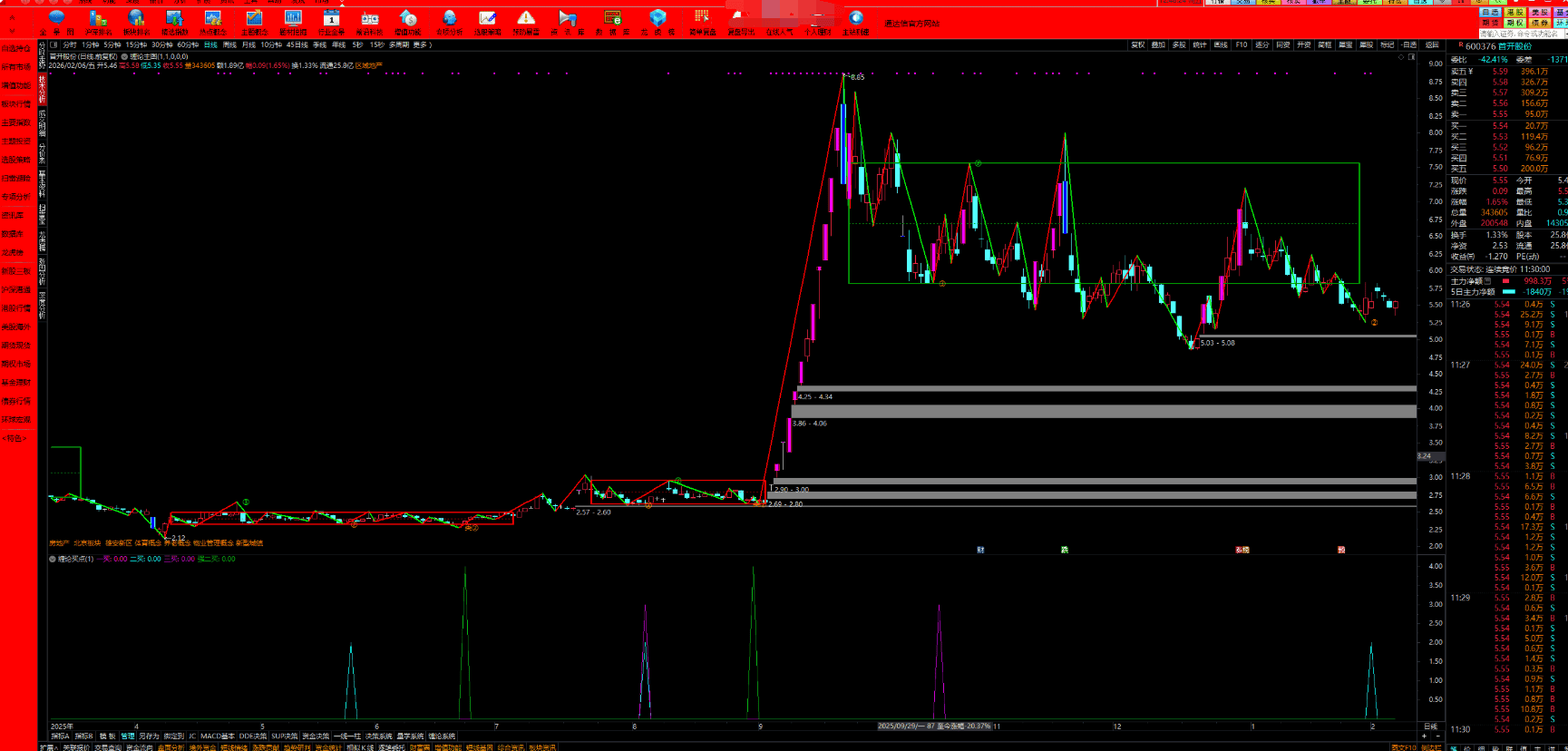Image resolution: width=1568 pixels, height=751 pixels.
Task: Expand the 多周期 multi-period menu
Action: click(399, 44)
